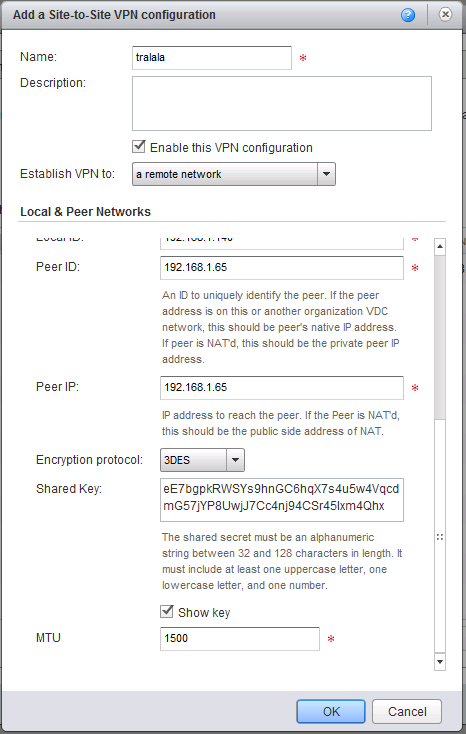The image size is (466, 734).
Task: Select the Peer IP input field
Action: [x=281, y=388]
